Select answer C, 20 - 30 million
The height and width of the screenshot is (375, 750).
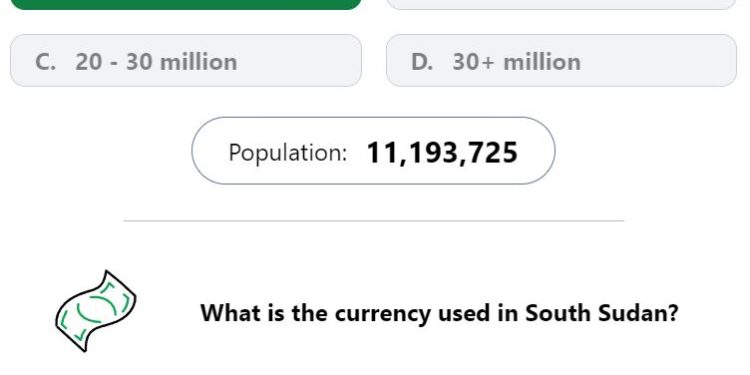tap(186, 60)
